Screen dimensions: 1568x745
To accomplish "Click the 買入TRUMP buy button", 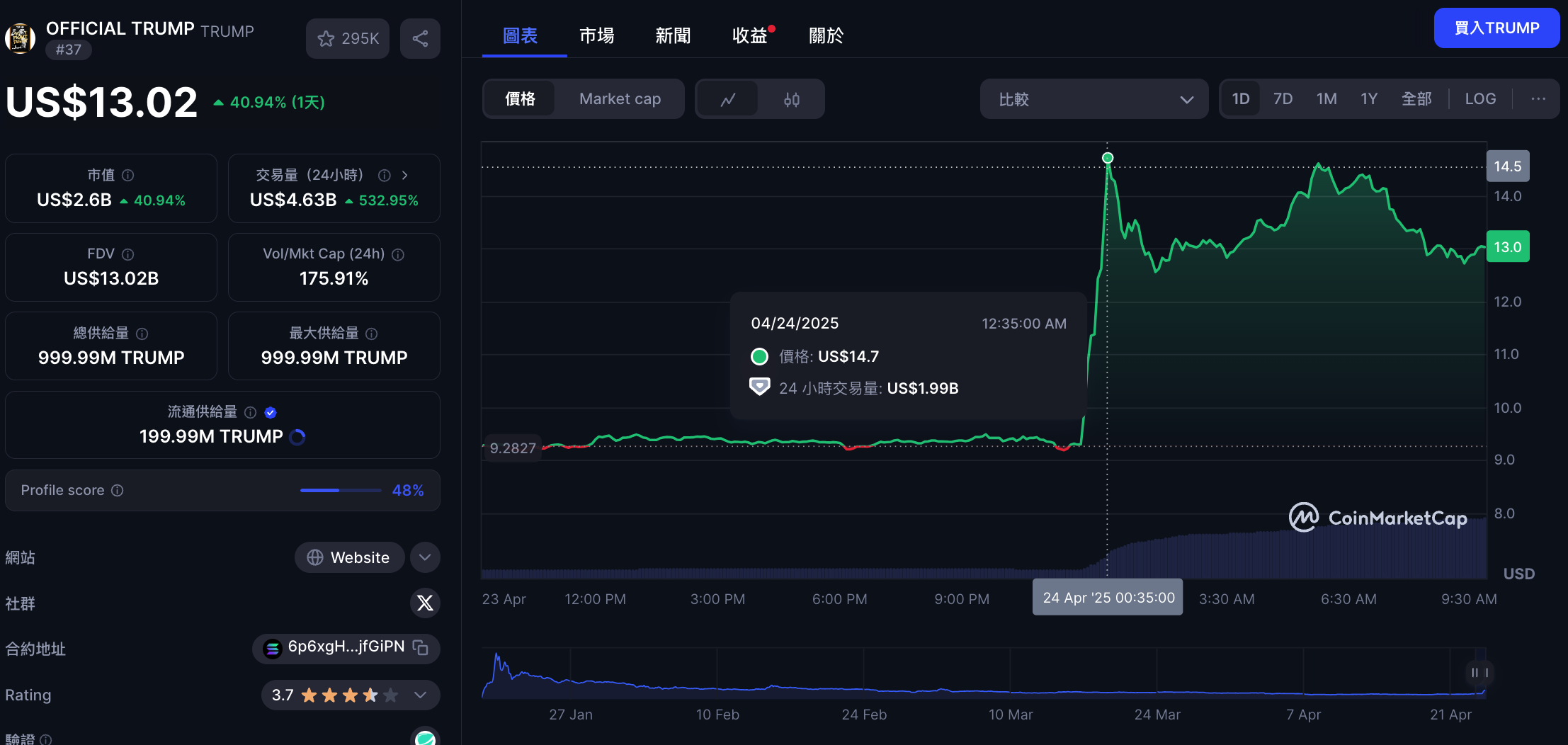I will pyautogui.click(x=1496, y=28).
